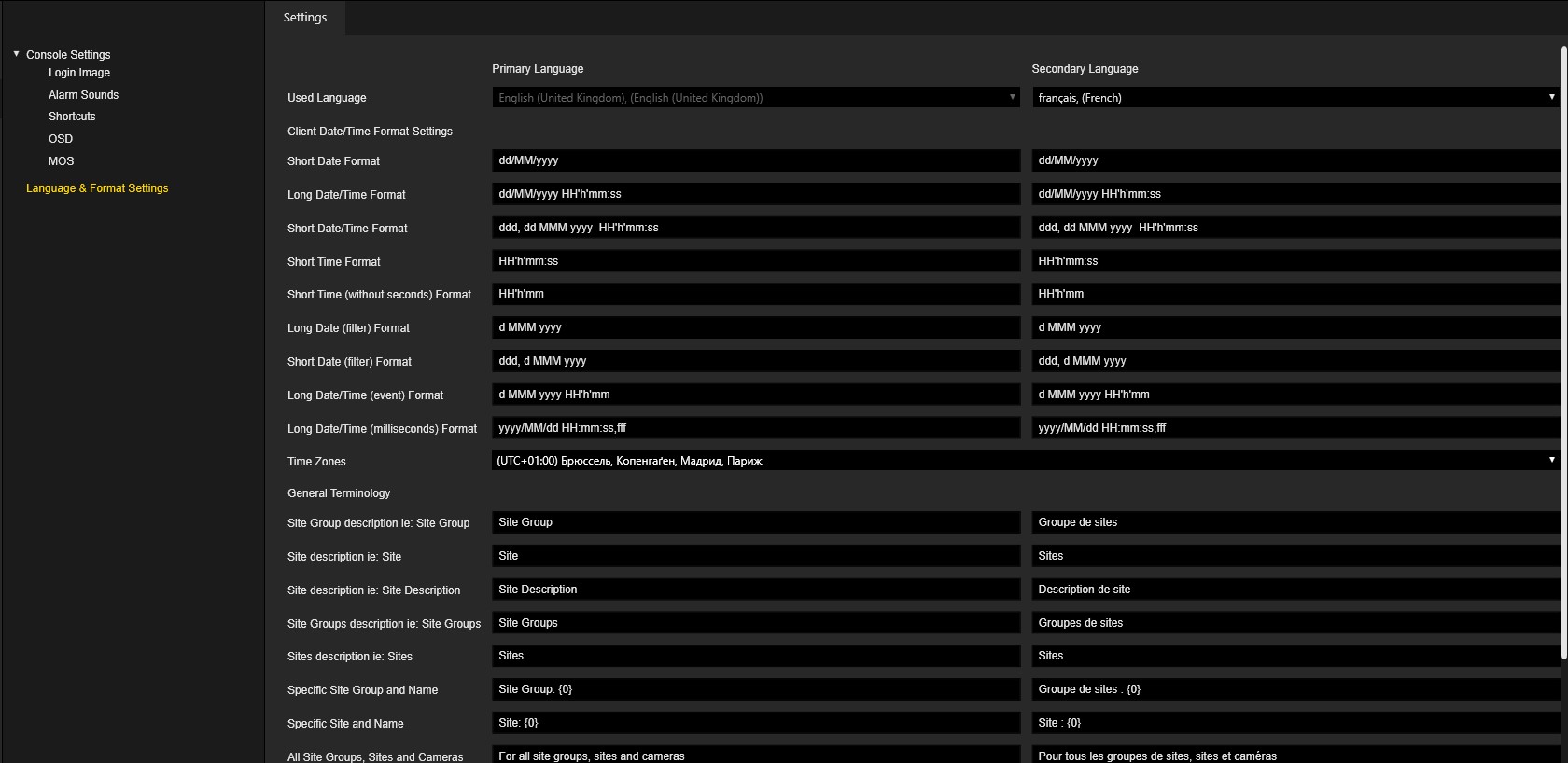Edit primary Specific Site Group and Name field
This screenshot has width=1568, height=763.
[x=755, y=689]
